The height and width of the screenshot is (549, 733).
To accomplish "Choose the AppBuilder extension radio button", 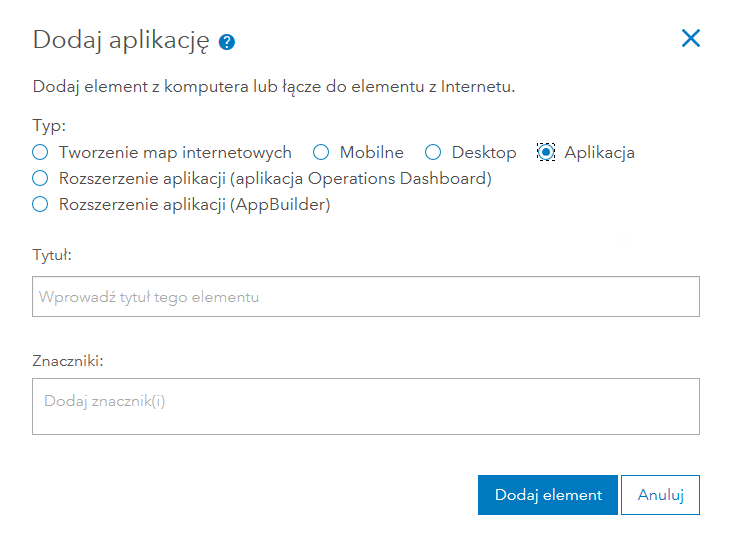I will (x=40, y=205).
